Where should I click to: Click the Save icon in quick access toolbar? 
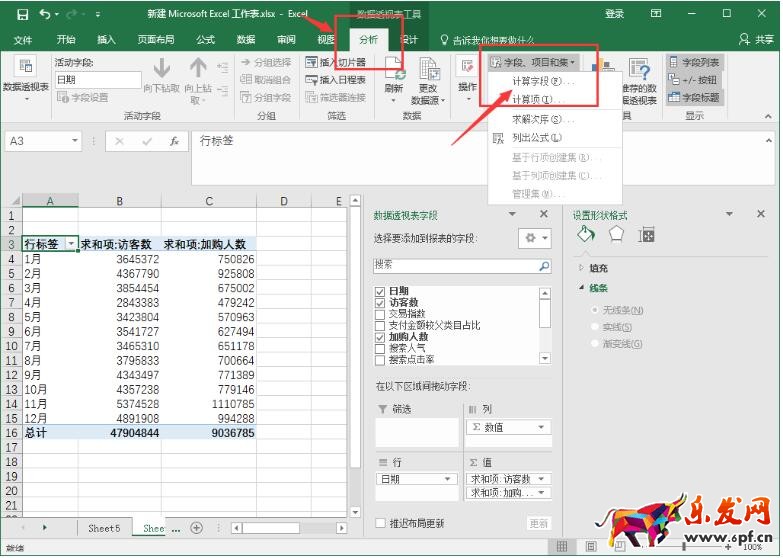[x=21, y=14]
